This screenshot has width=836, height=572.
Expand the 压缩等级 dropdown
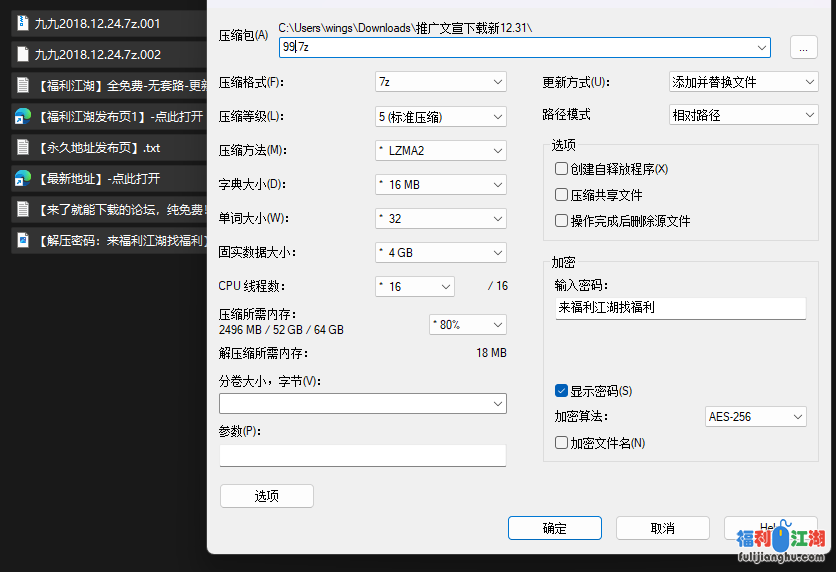[x=440, y=117]
